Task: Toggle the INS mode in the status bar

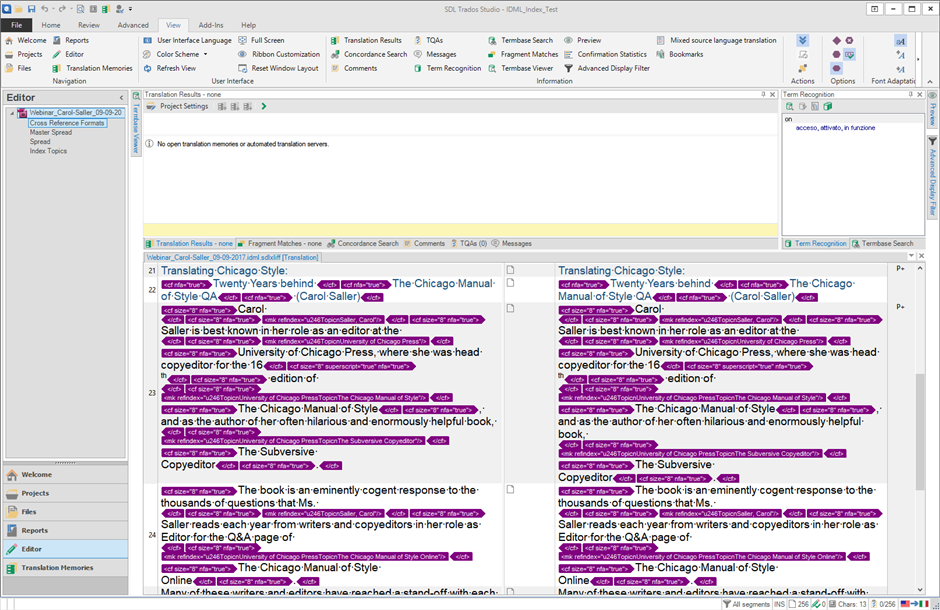Action: [x=779, y=604]
